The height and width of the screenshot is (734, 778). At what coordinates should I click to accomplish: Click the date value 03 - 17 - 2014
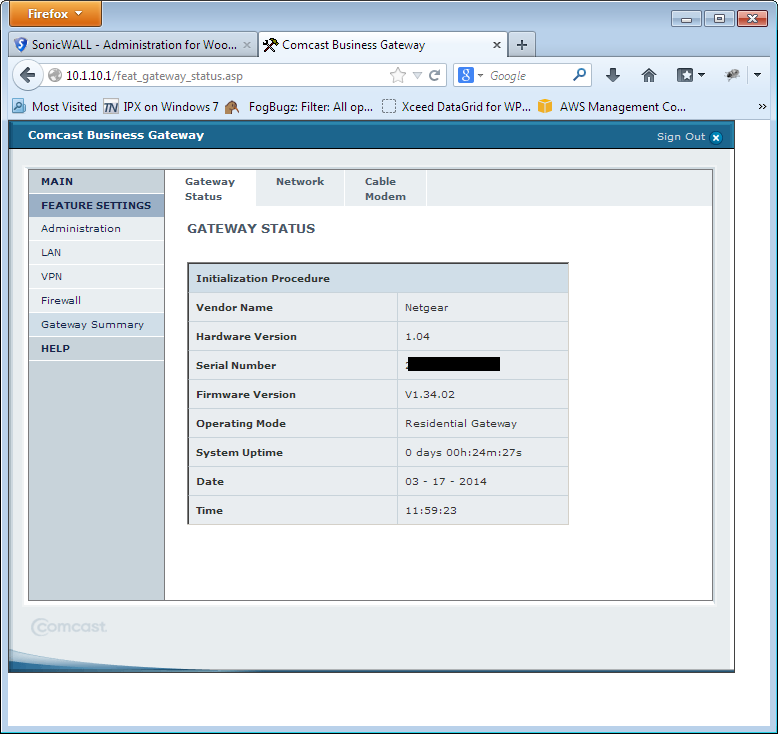pos(446,481)
